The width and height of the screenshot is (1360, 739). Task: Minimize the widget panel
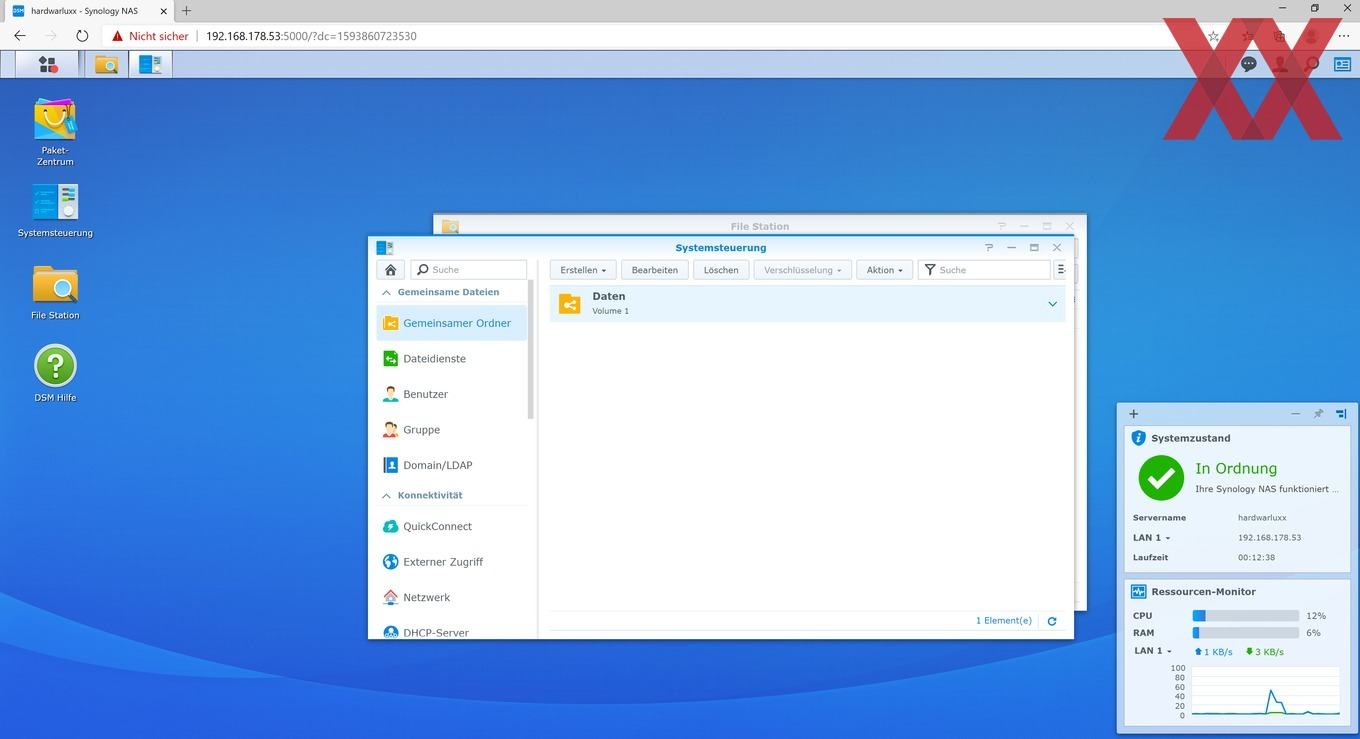point(1296,414)
